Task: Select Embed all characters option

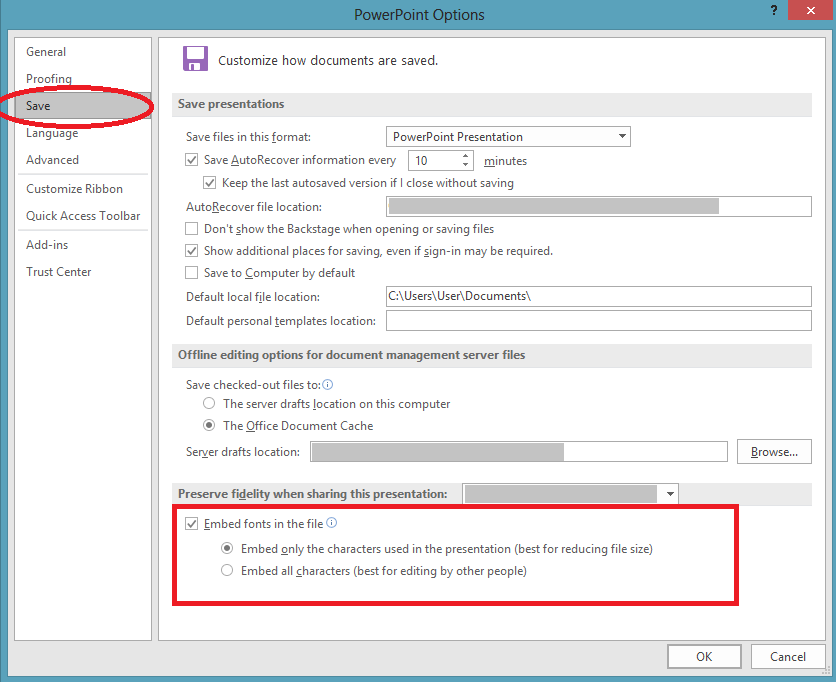Action: [x=228, y=571]
